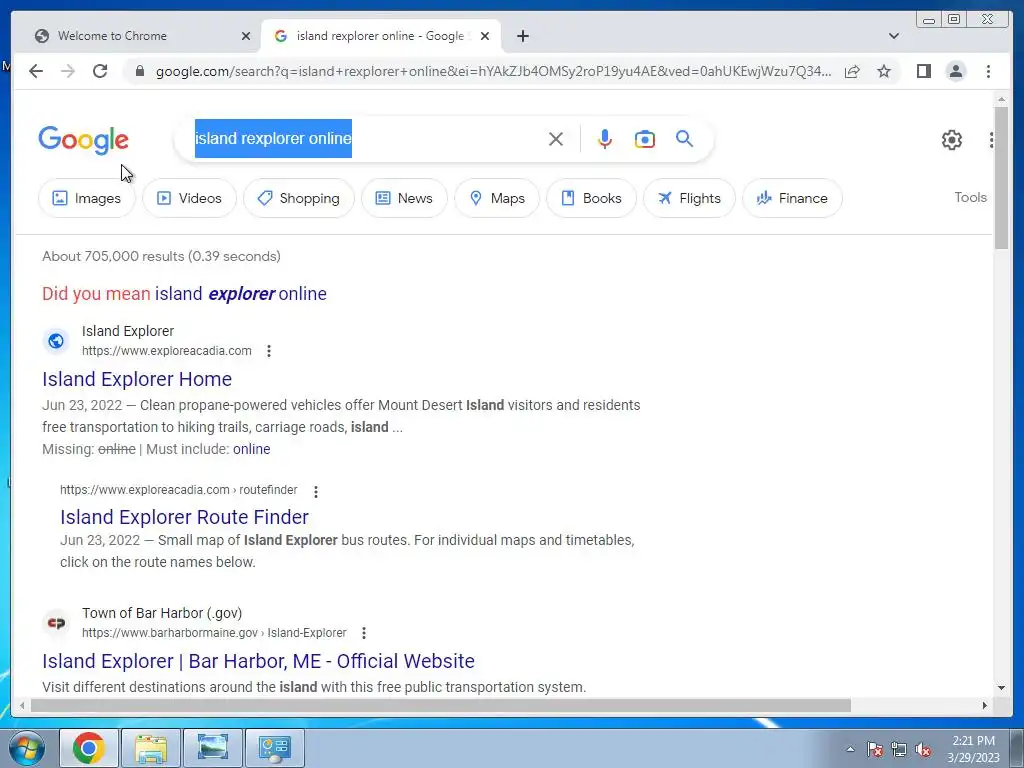Open the Windows Start menu
The image size is (1024, 768).
pyautogui.click(x=26, y=748)
